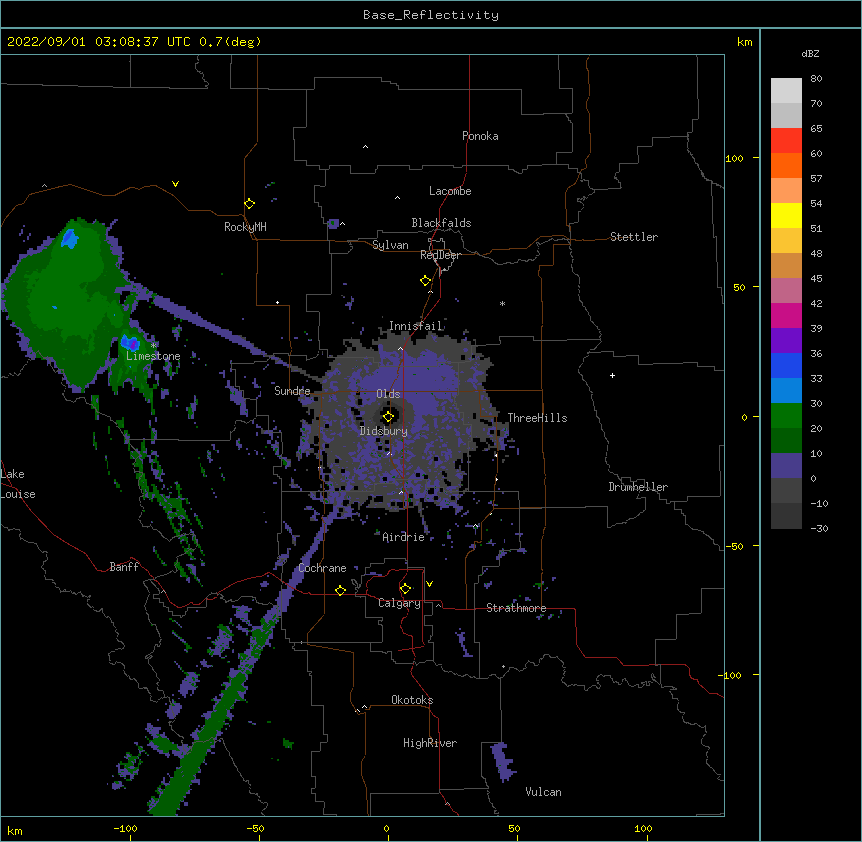862x842 pixels.
Task: Click the Stettler city label
Action: coord(634,237)
